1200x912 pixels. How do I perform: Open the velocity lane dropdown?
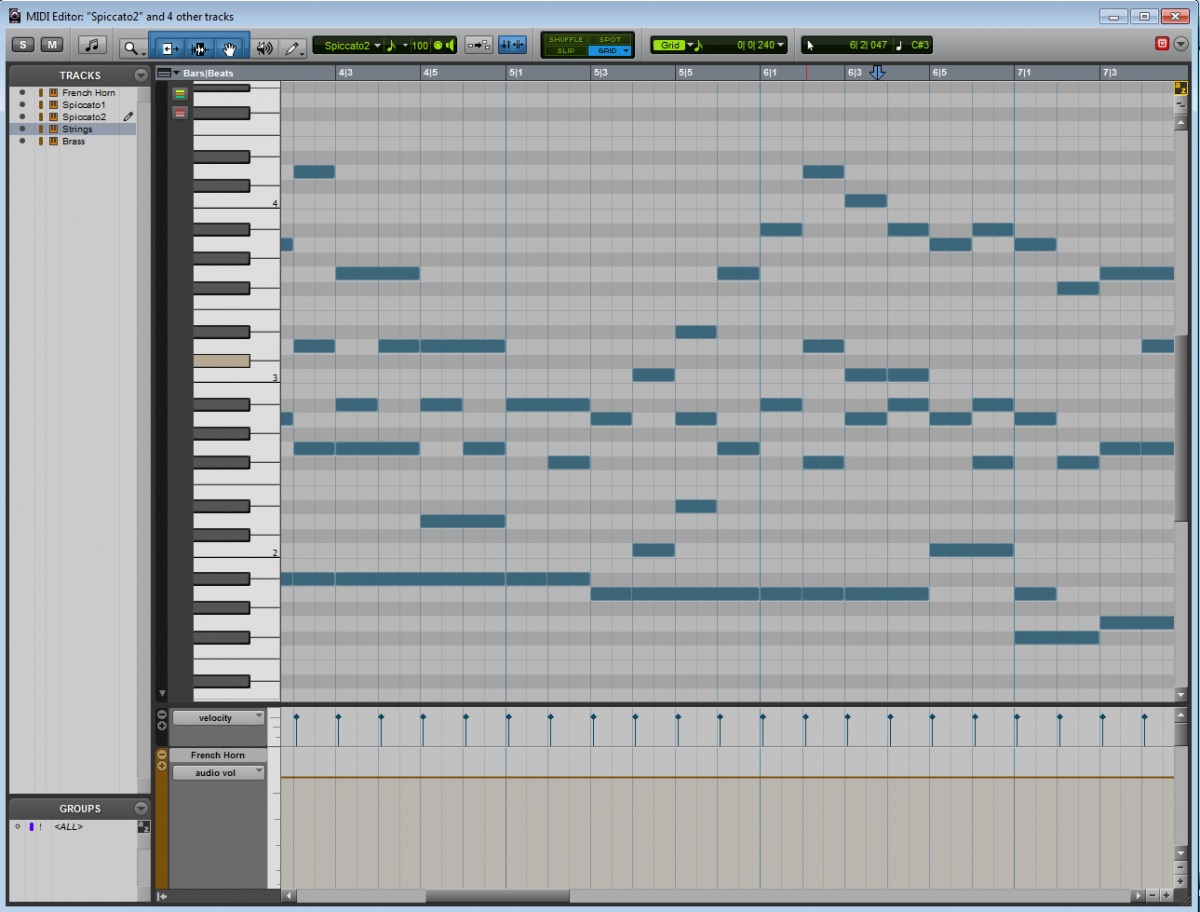click(218, 717)
